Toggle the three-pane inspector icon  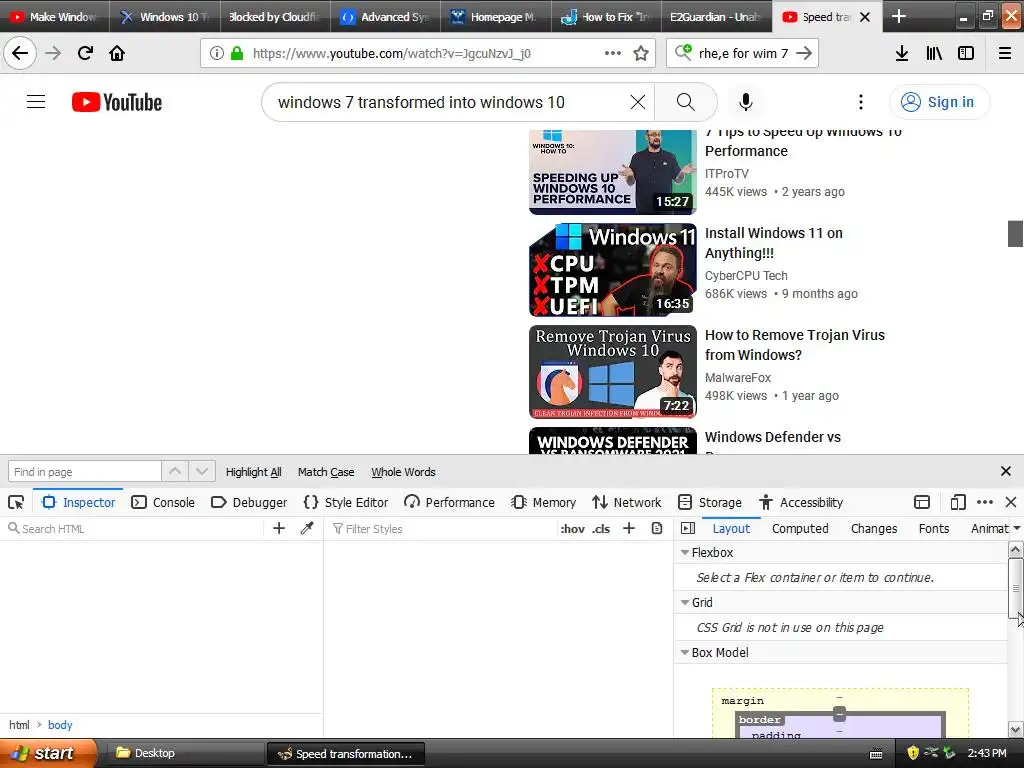pyautogui.click(x=688, y=528)
